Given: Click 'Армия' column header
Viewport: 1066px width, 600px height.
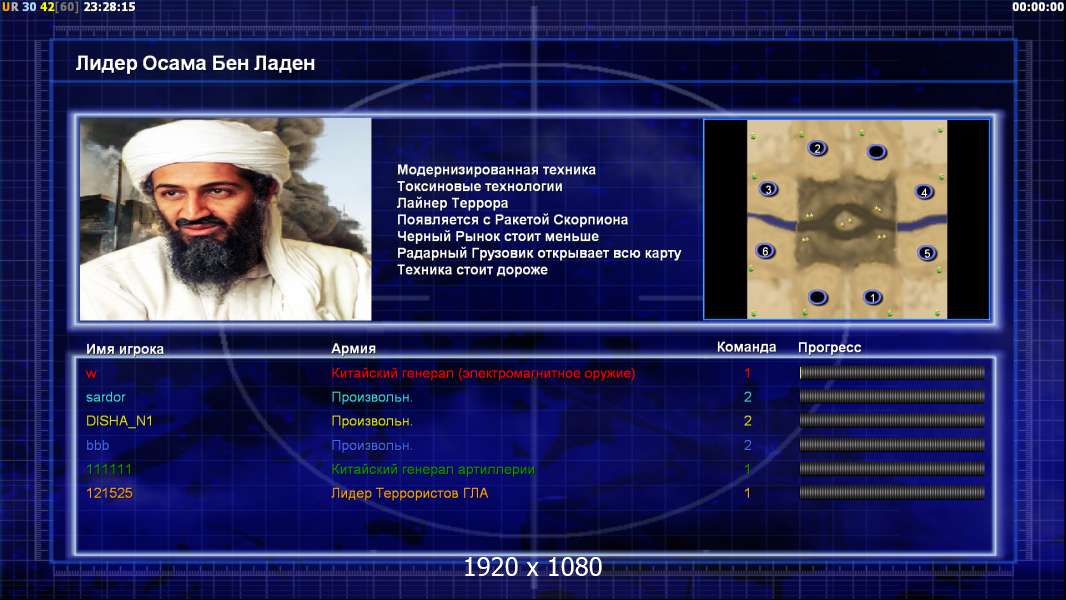Looking at the screenshot, I should click(354, 348).
